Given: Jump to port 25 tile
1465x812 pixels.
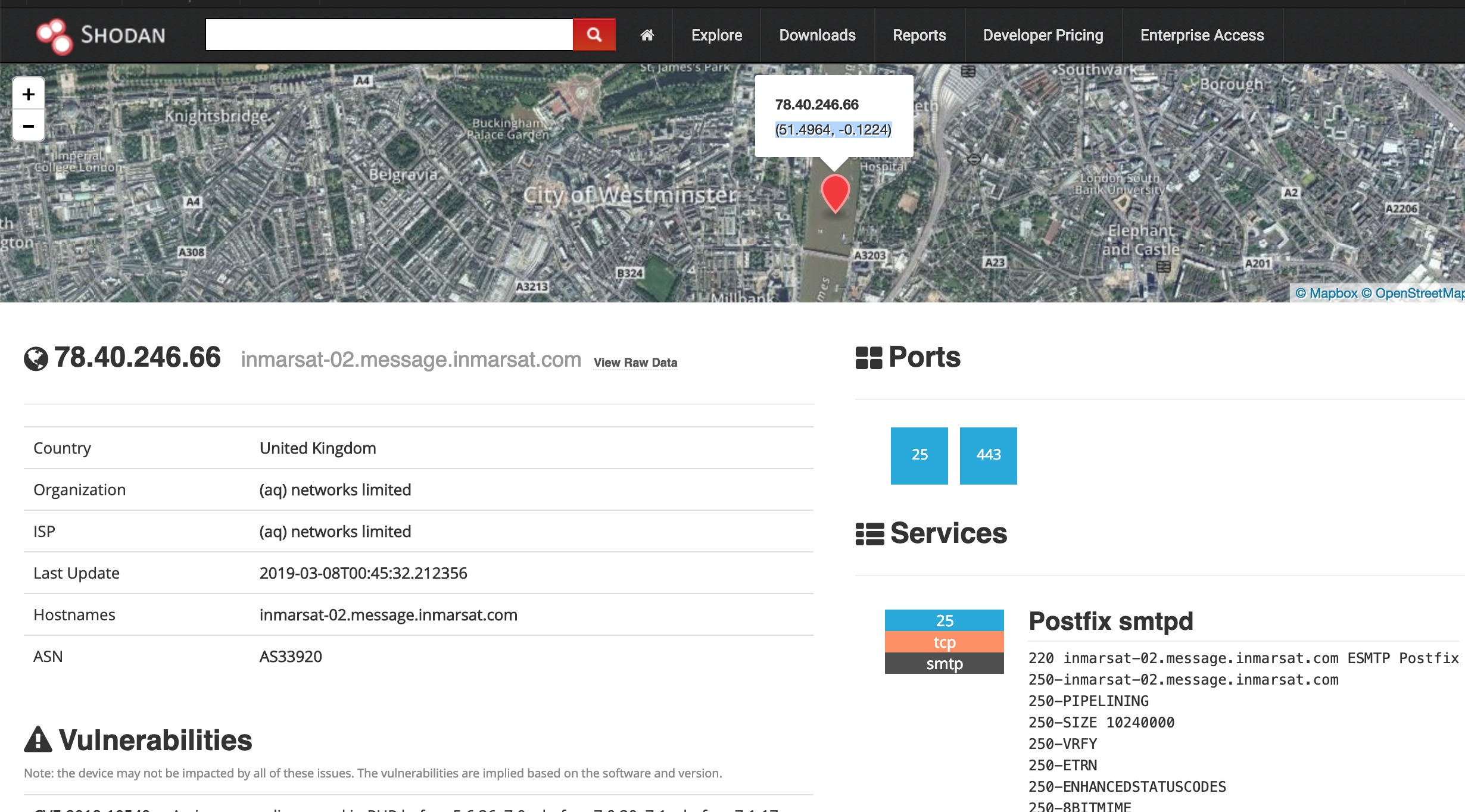Looking at the screenshot, I should pyautogui.click(x=919, y=455).
